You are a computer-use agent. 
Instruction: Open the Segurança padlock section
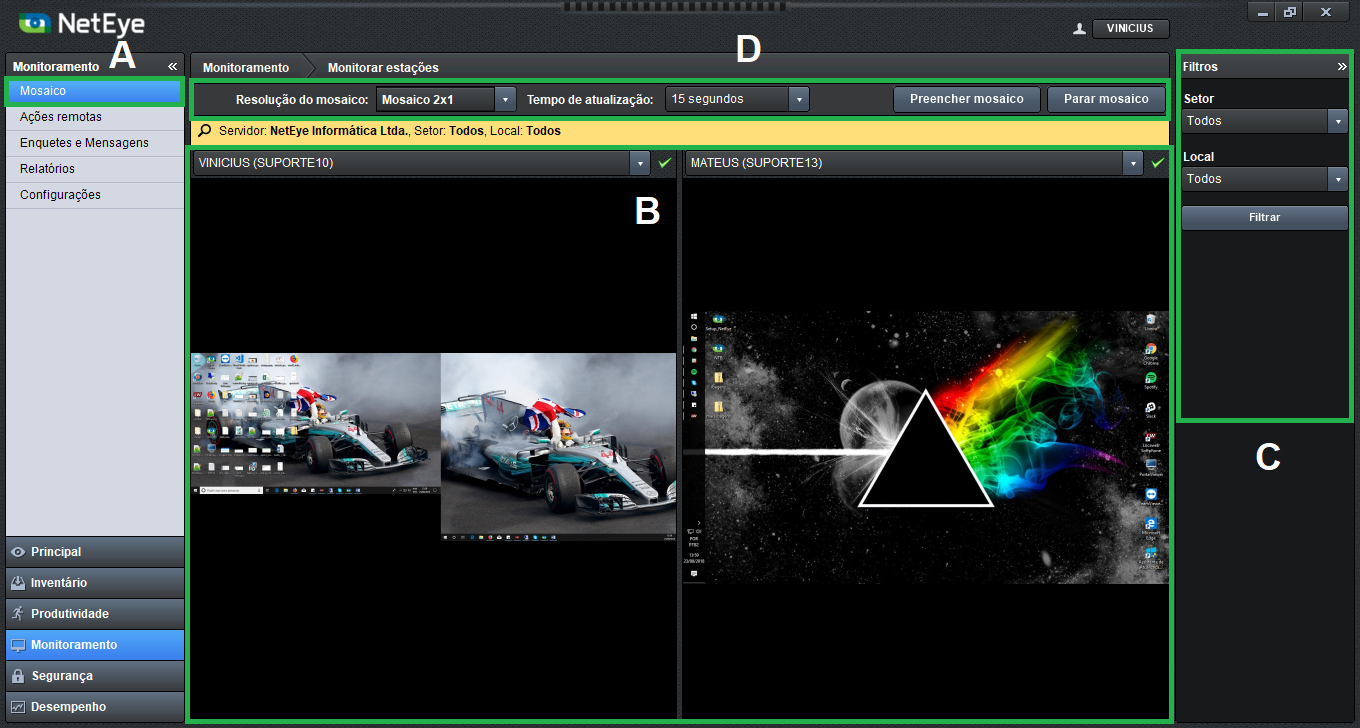(18, 676)
